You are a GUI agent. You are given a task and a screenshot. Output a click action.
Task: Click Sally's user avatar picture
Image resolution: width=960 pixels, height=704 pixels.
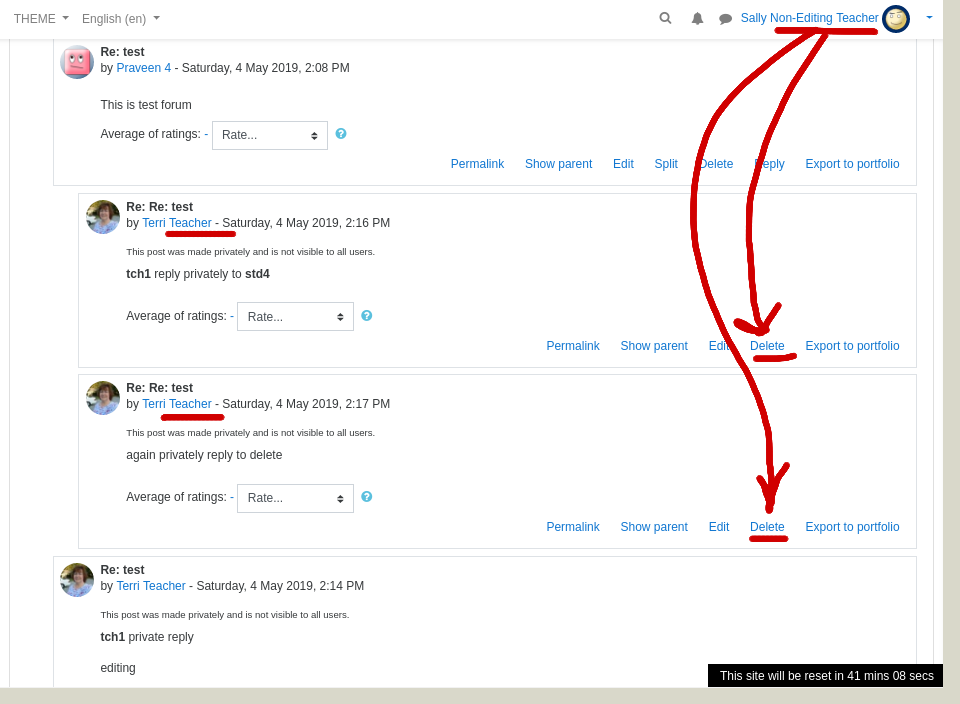point(896,18)
